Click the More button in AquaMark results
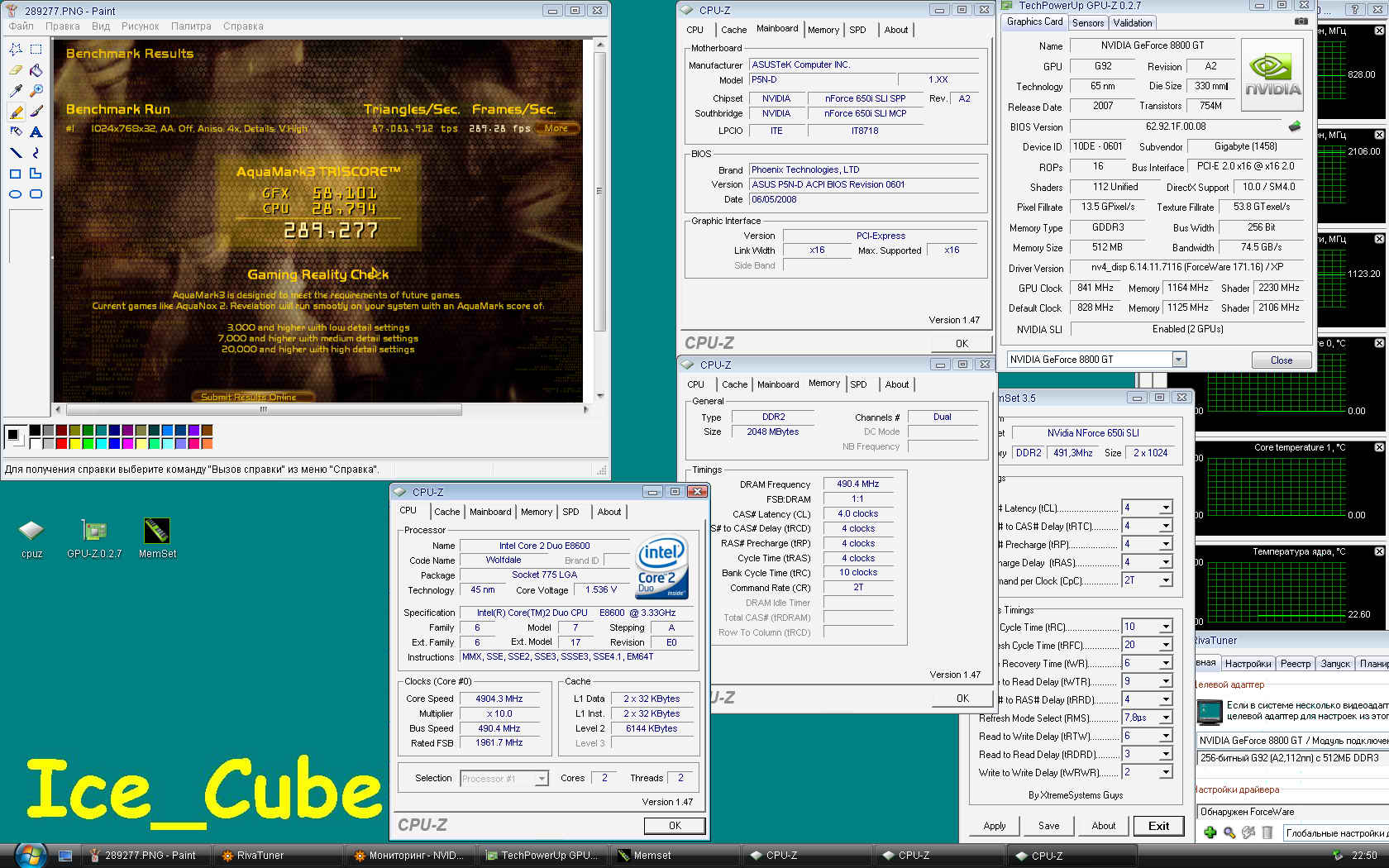This screenshot has width=1389, height=868. tap(556, 128)
